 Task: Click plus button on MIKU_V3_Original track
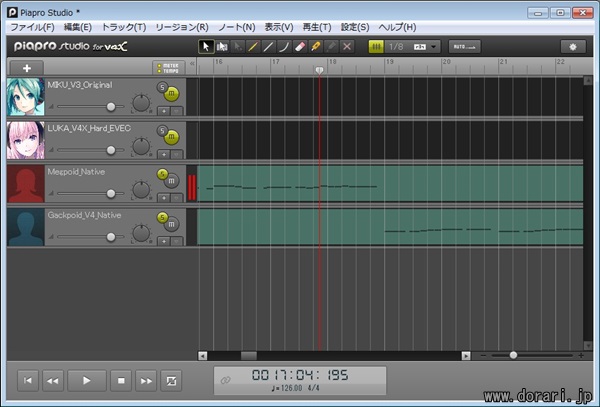[x=164, y=111]
